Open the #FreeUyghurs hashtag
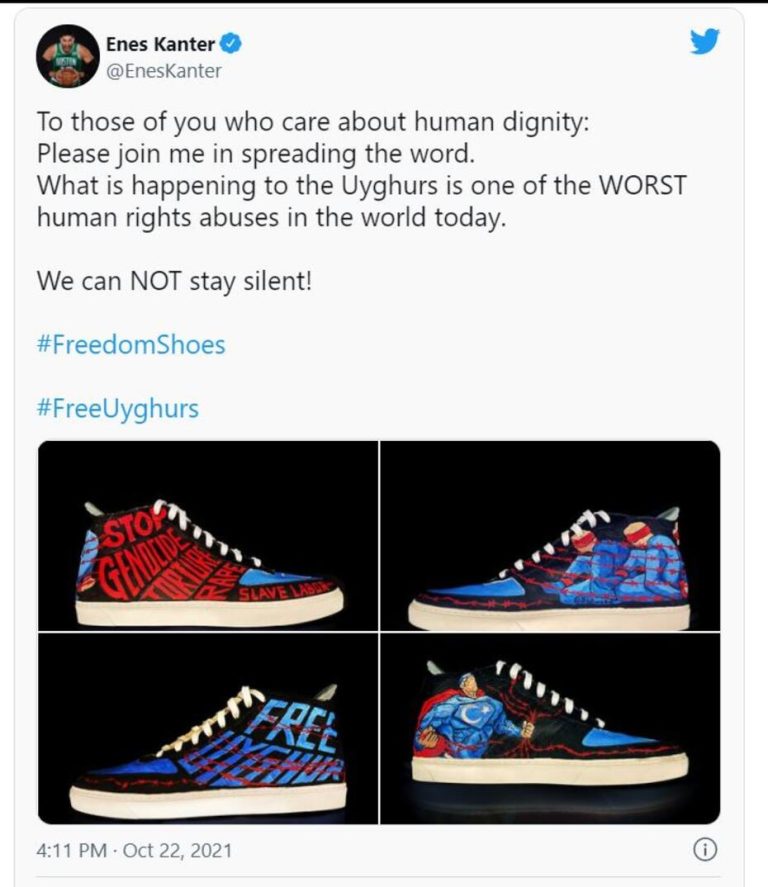This screenshot has width=768, height=887. pyautogui.click(x=118, y=408)
